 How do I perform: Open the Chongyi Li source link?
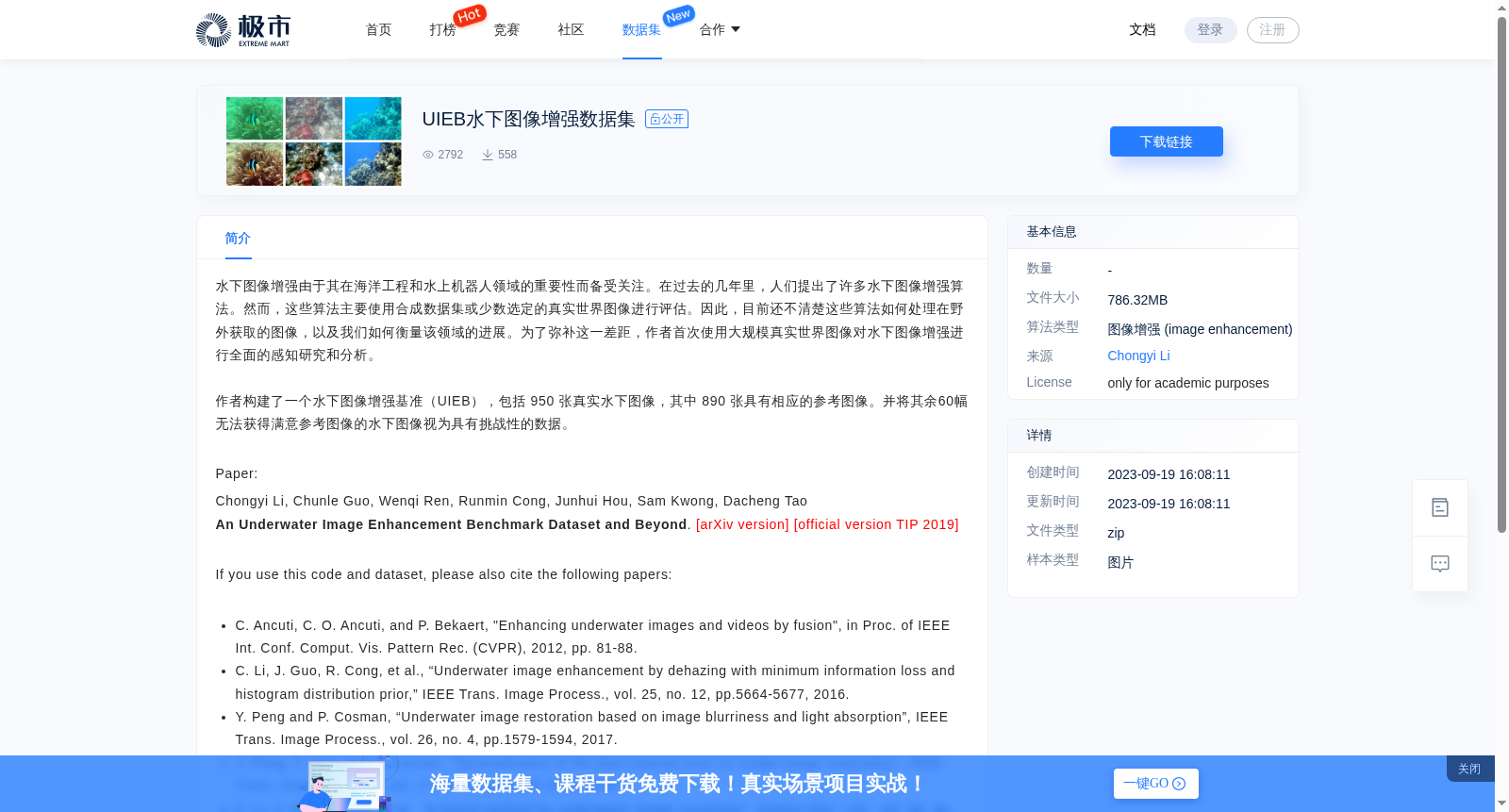[x=1138, y=356]
